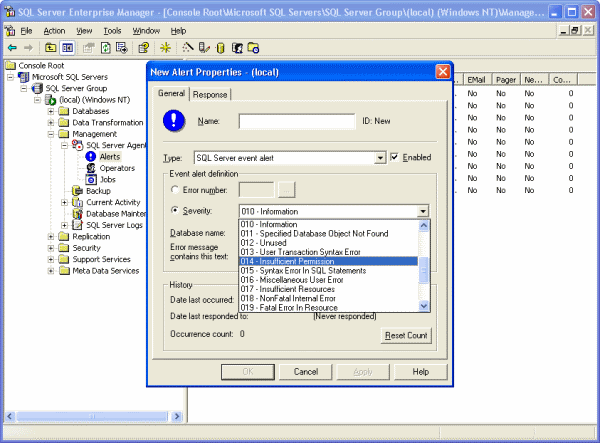Select the Jobs node in the tree
The image size is (600, 443).
point(108,179)
